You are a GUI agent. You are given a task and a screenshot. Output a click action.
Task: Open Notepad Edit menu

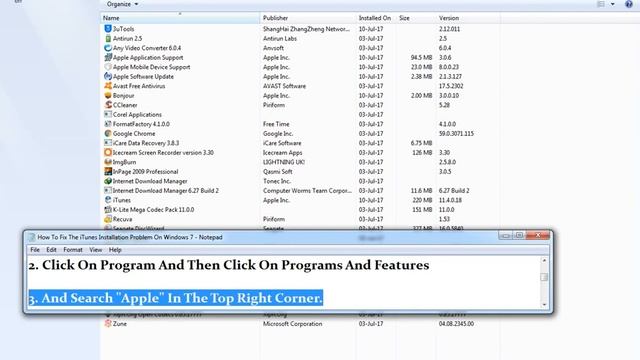tap(51, 250)
